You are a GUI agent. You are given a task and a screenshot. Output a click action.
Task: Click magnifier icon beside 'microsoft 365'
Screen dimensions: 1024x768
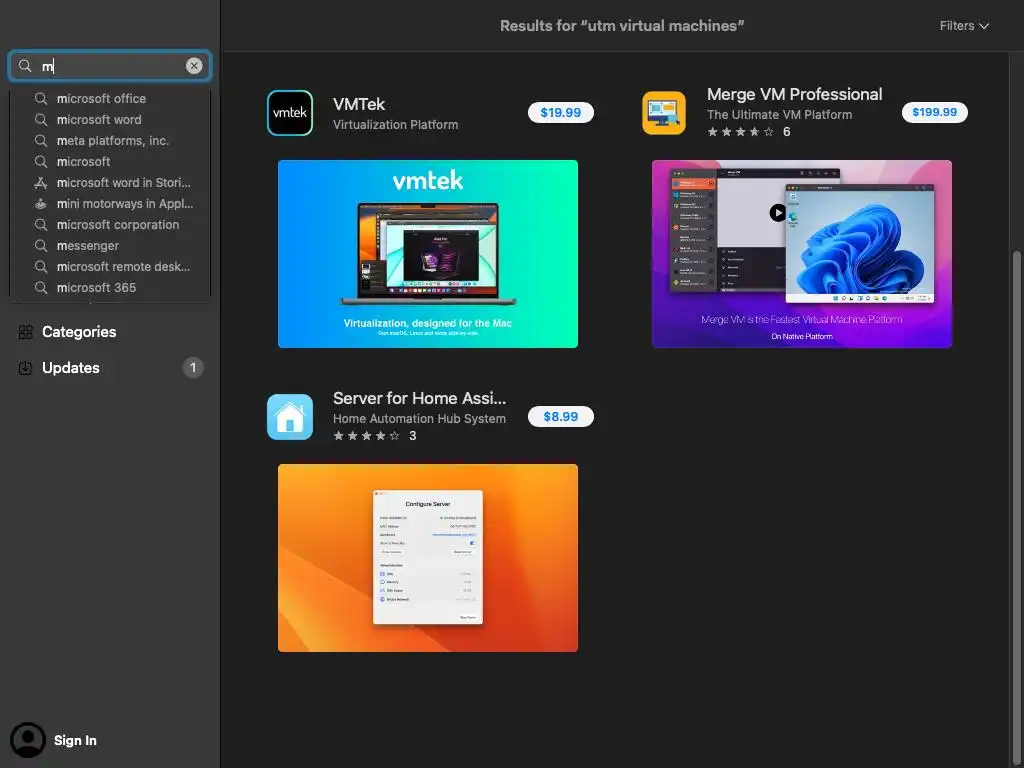(40, 287)
